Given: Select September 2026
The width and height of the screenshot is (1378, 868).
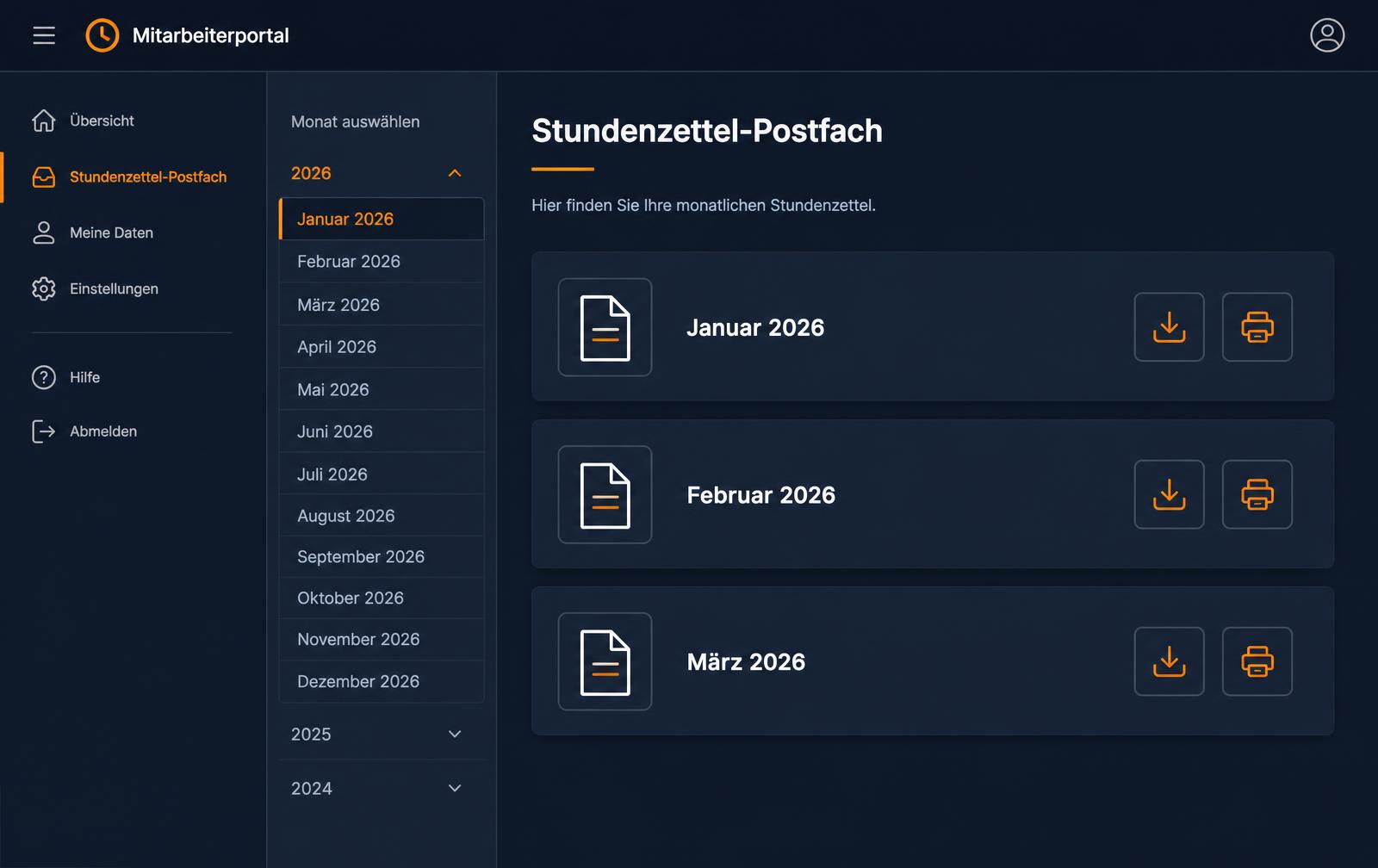Looking at the screenshot, I should tap(382, 557).
